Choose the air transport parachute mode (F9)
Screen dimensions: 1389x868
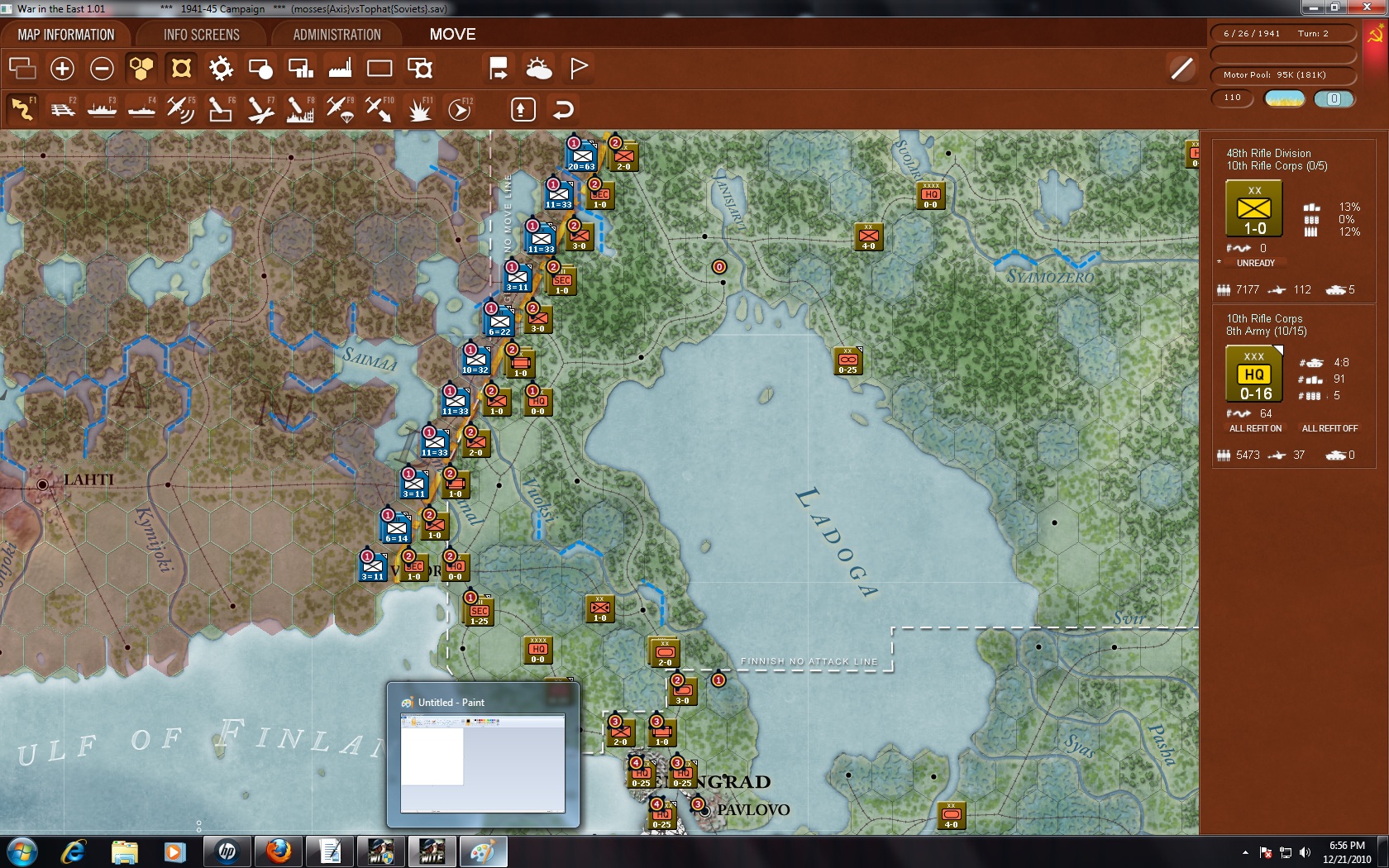pos(340,109)
